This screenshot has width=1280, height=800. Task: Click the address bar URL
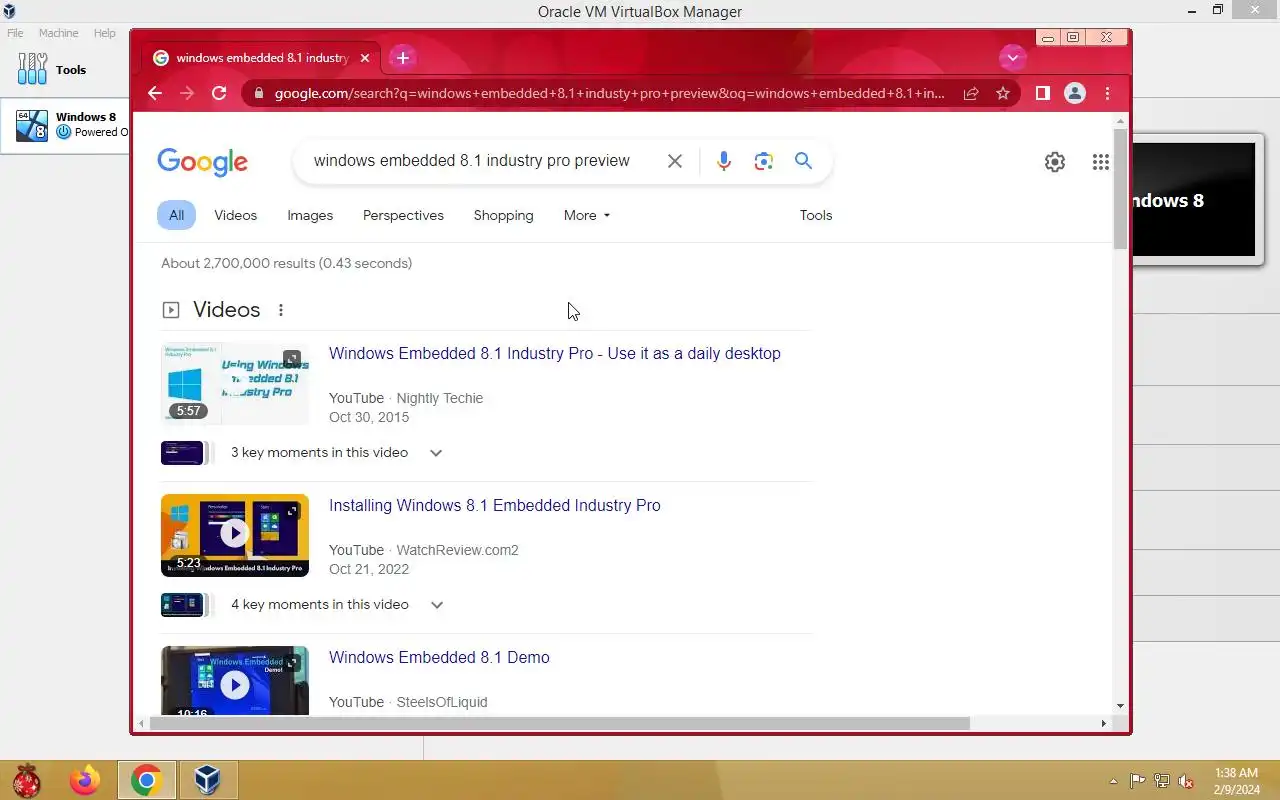click(x=610, y=93)
